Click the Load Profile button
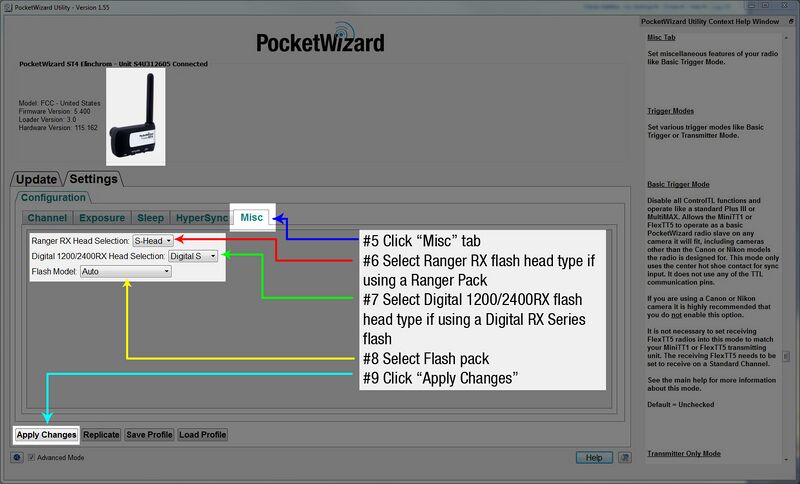 tap(203, 435)
